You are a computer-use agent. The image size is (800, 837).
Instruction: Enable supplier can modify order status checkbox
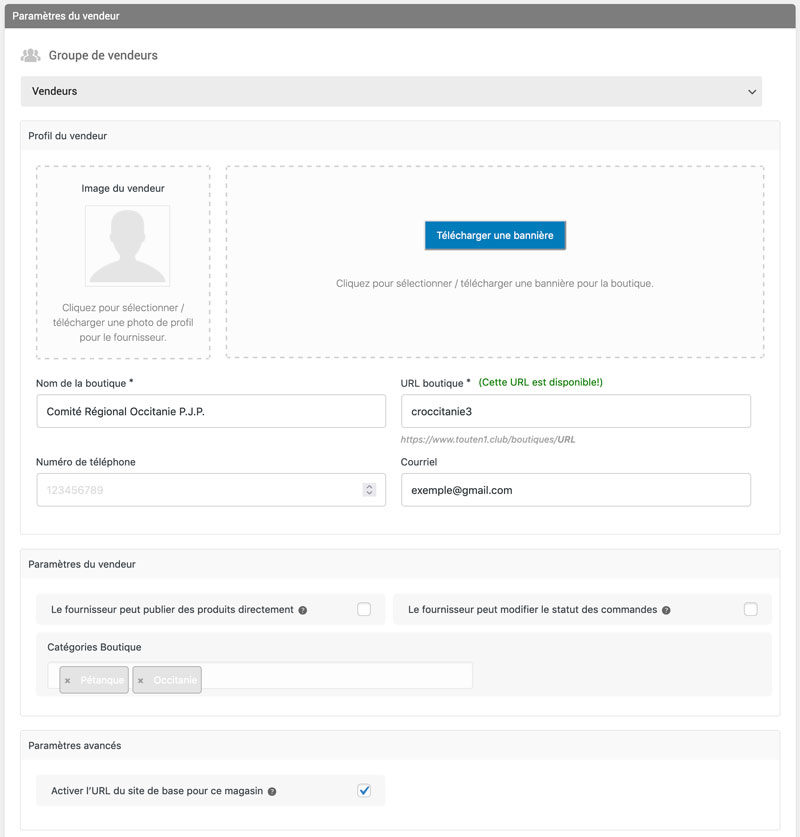[750, 609]
